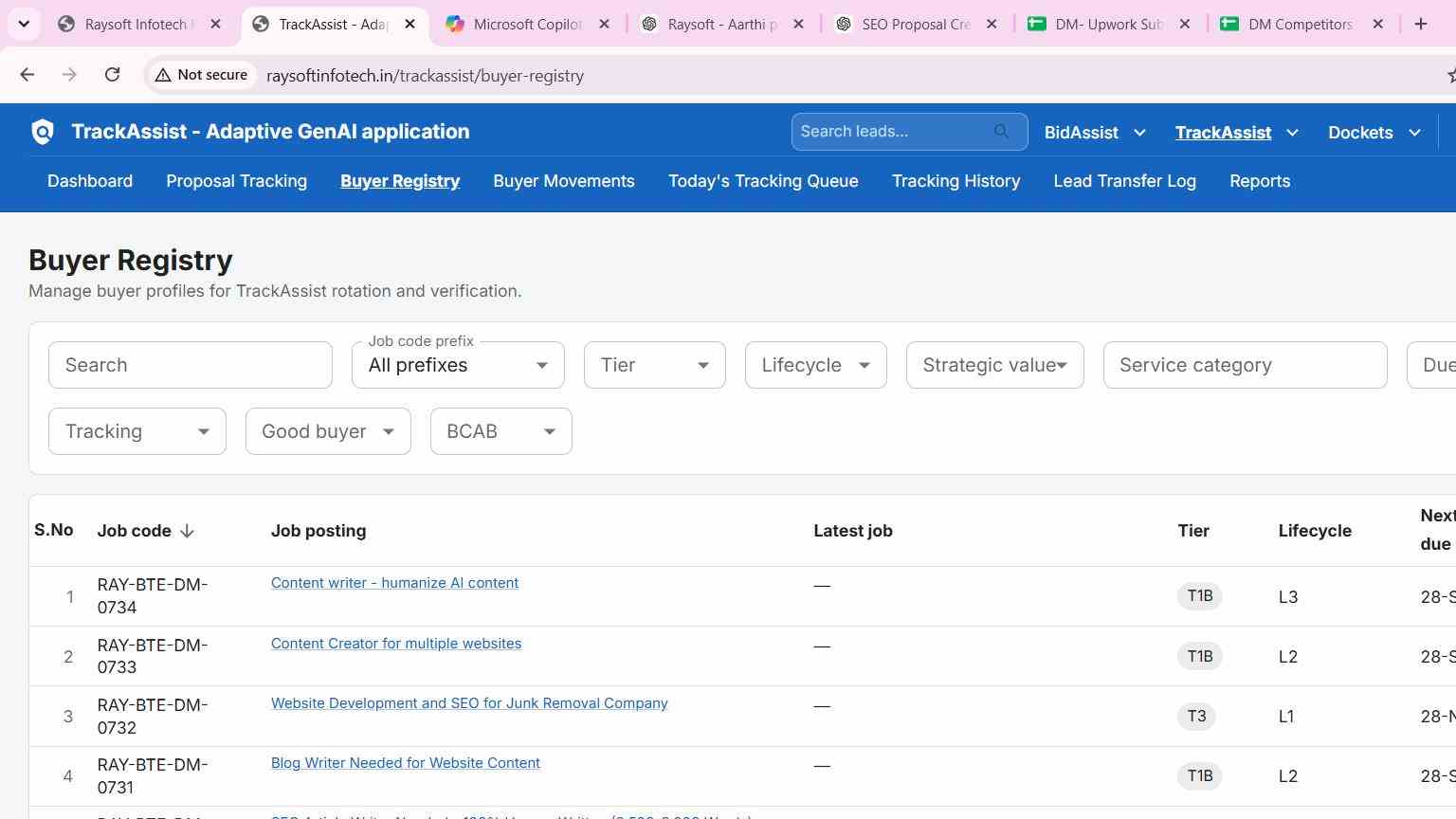Image resolution: width=1456 pixels, height=819 pixels.
Task: Switch to the Proposal Tracking tab
Action: coord(236,181)
